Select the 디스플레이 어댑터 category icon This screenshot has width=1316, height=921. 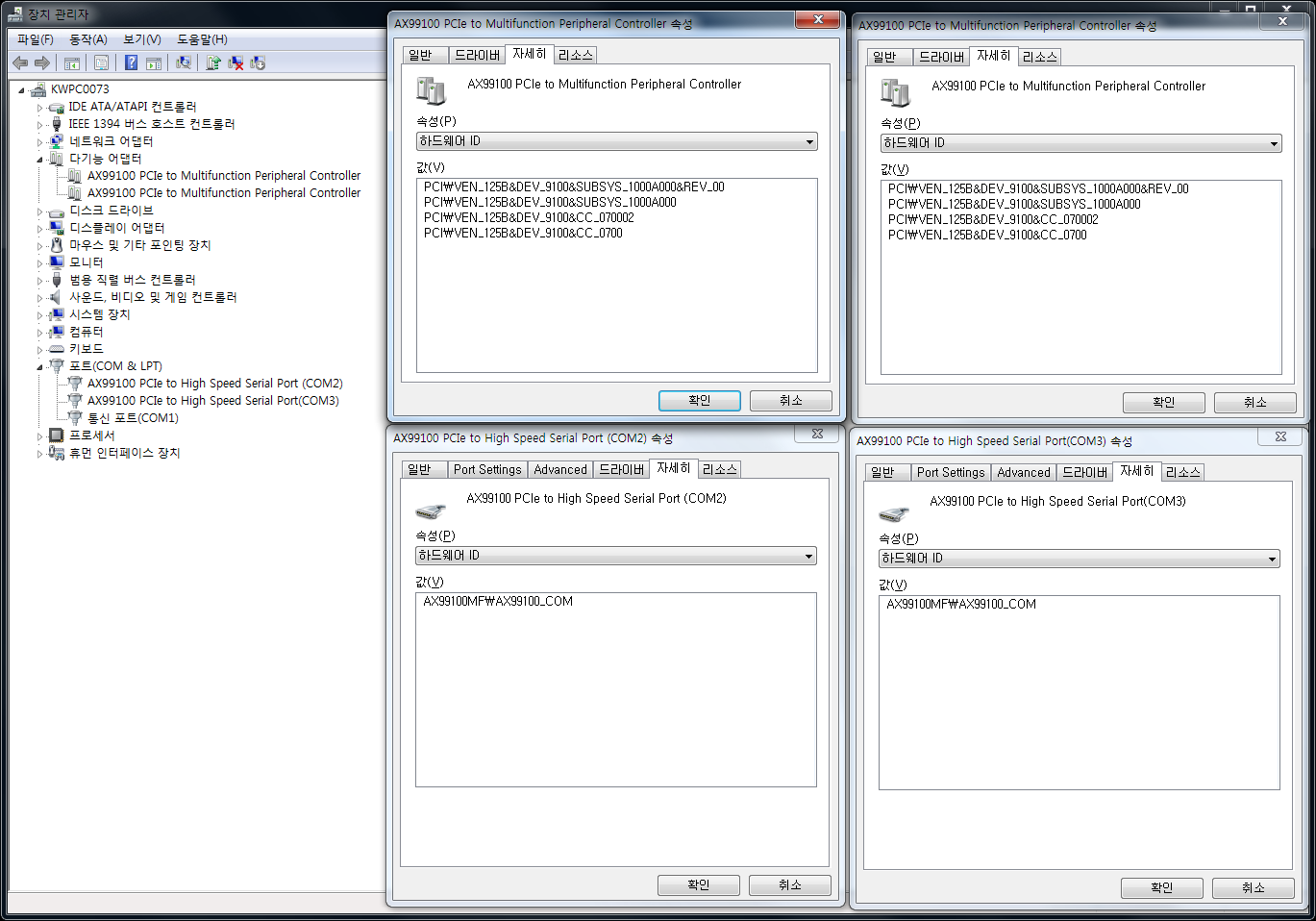click(x=57, y=228)
